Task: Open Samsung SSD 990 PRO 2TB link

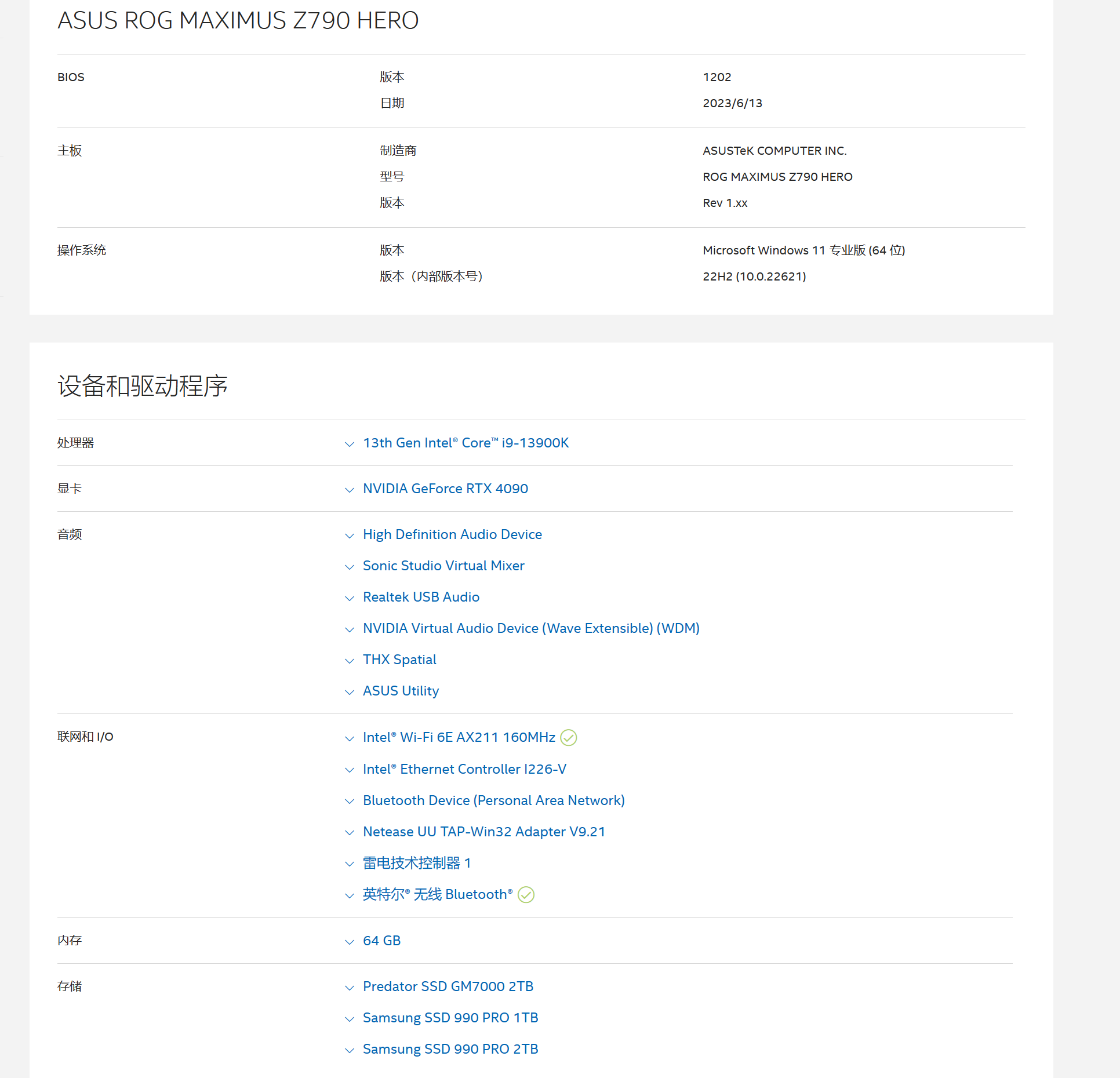Action: tap(450, 1049)
